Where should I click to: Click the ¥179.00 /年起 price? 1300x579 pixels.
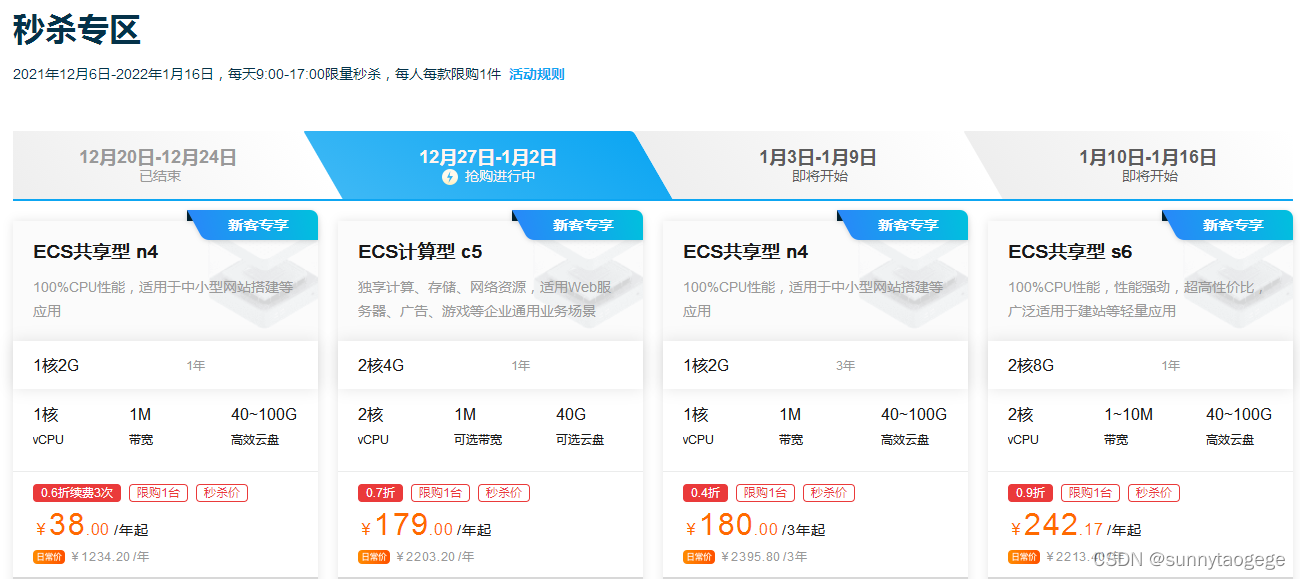[425, 526]
